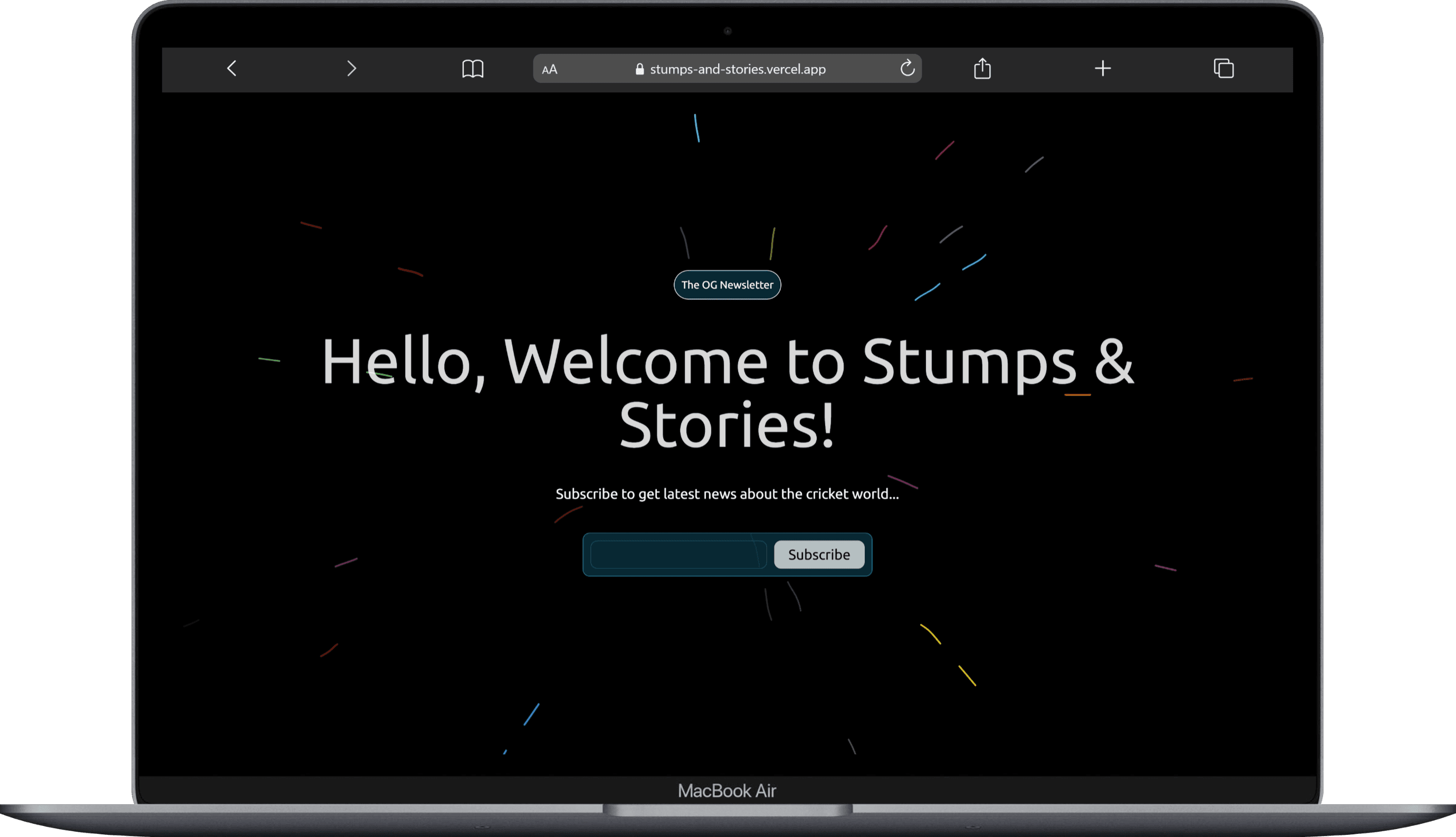Click inside the email subscription input box
Screen dimensions: 1456x837
[678, 554]
